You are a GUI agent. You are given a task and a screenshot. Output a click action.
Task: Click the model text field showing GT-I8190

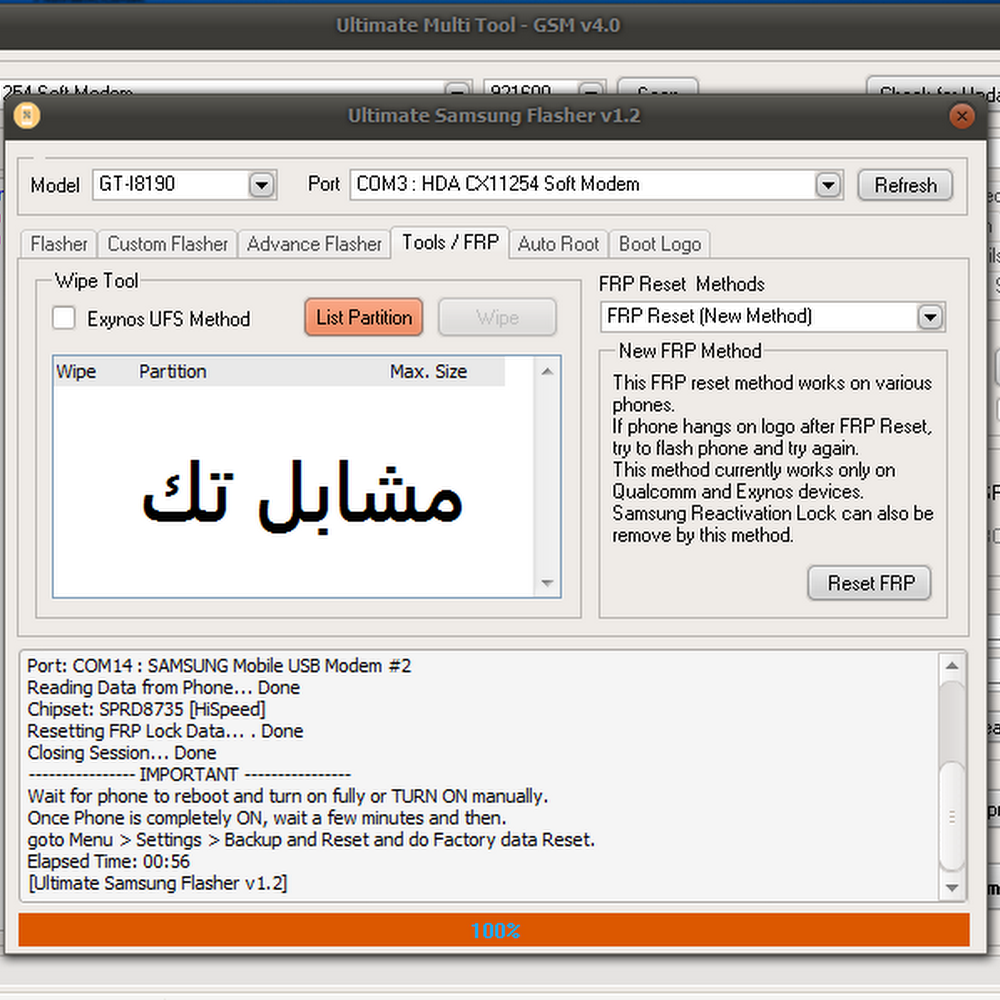coord(171,185)
